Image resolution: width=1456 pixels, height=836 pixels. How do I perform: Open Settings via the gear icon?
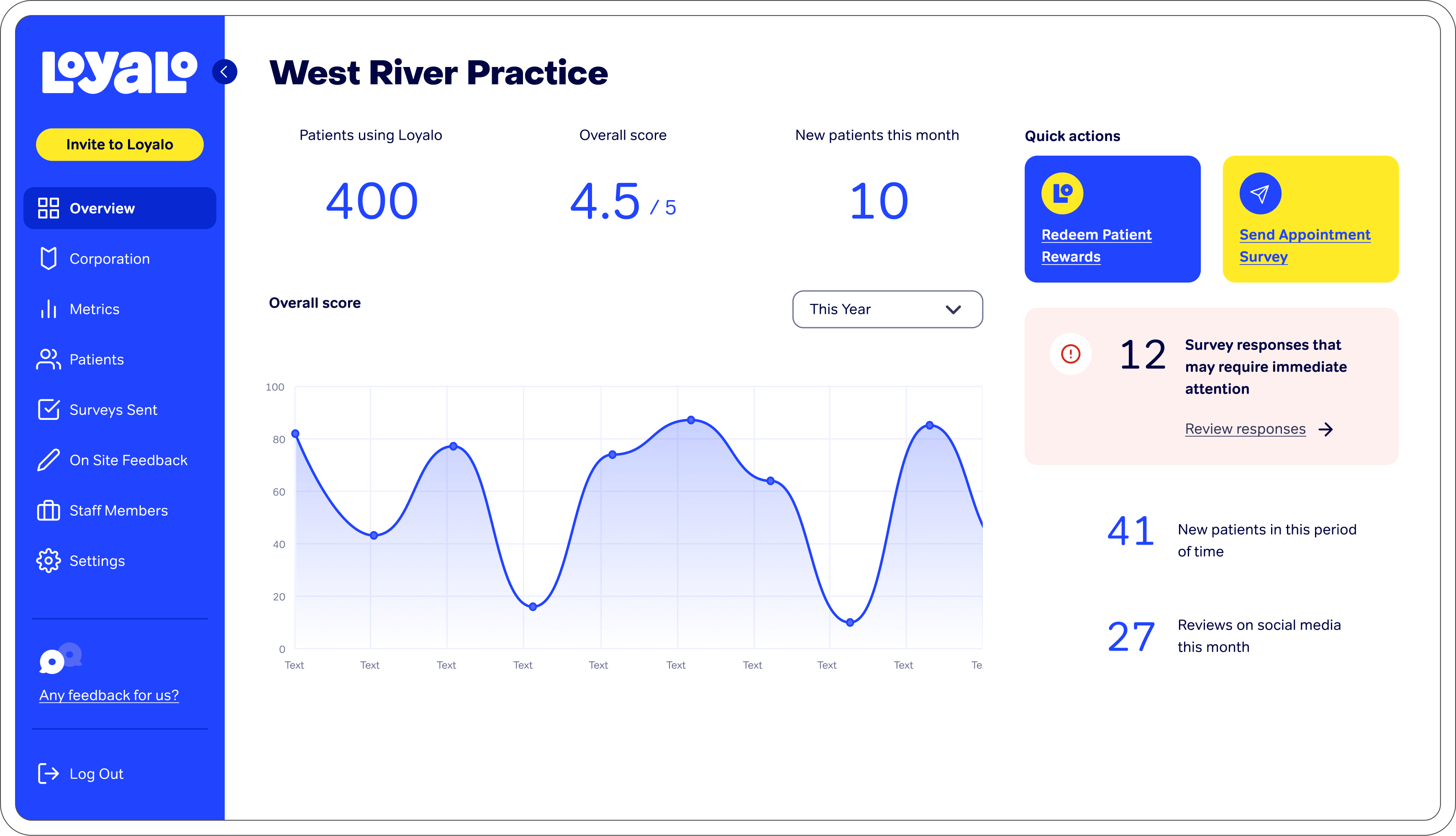[49, 561]
